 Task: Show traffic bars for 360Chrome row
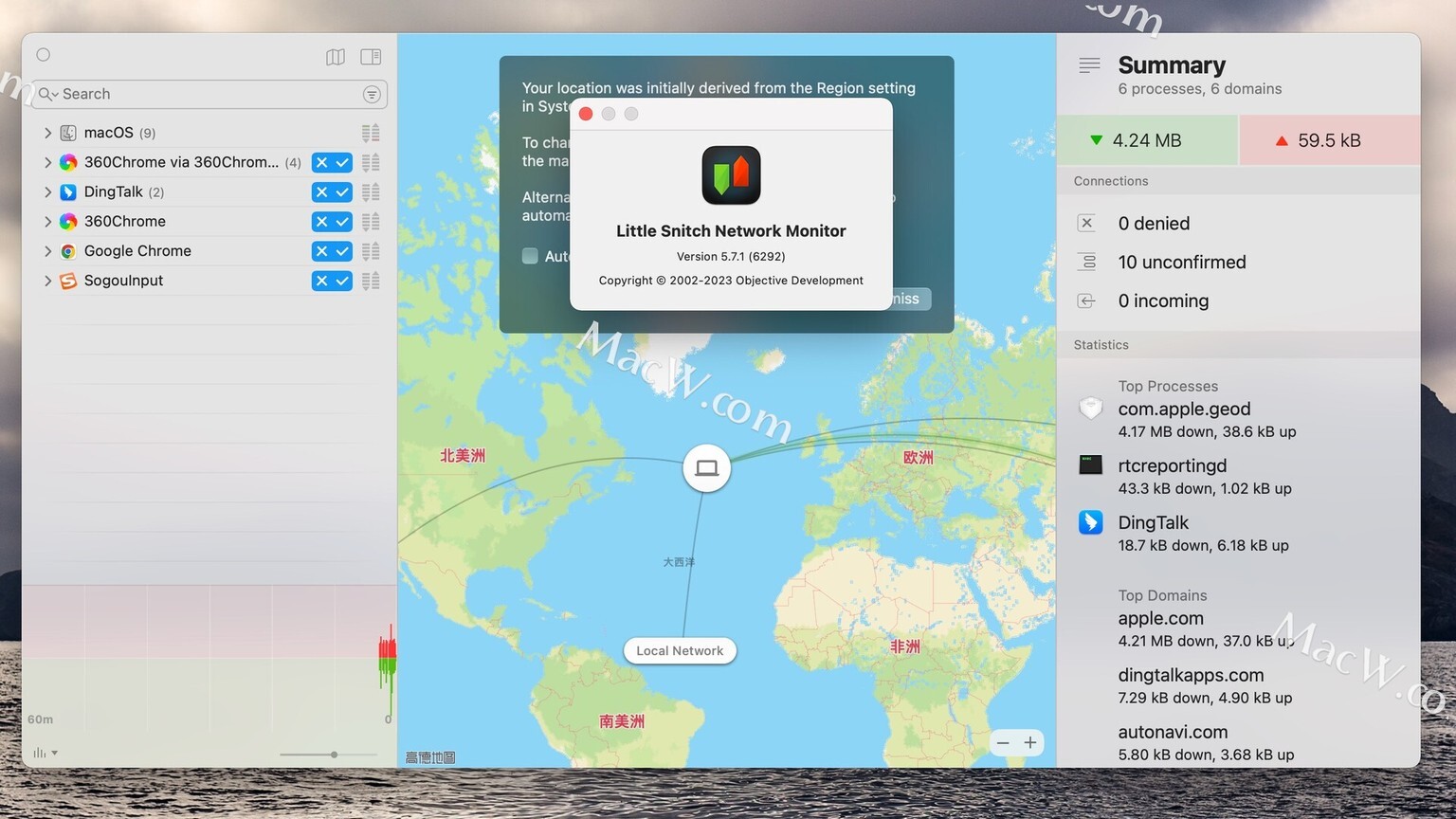click(371, 221)
